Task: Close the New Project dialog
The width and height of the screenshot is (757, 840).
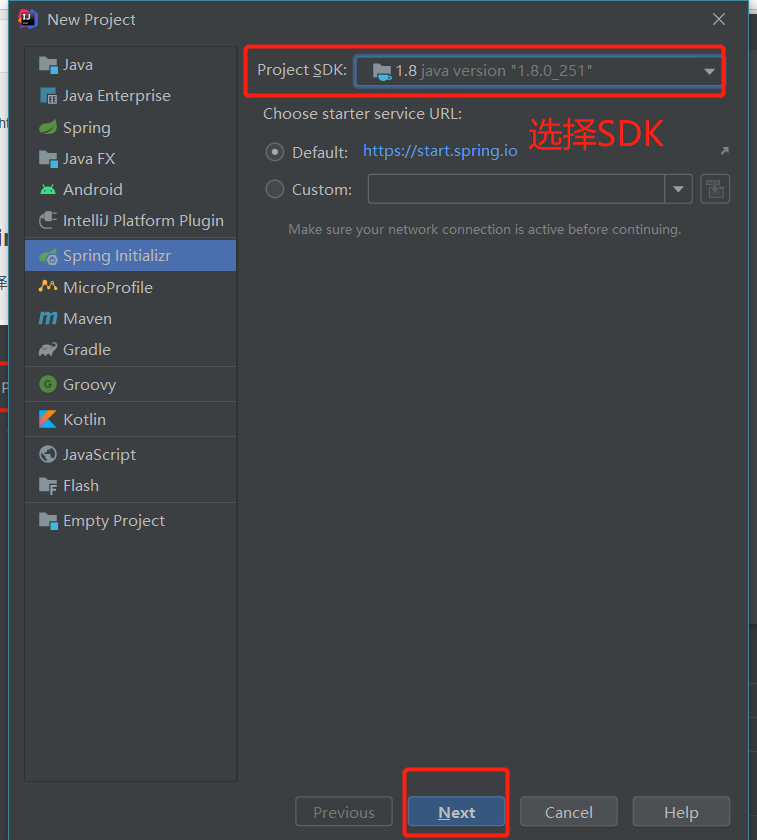Action: click(x=719, y=19)
